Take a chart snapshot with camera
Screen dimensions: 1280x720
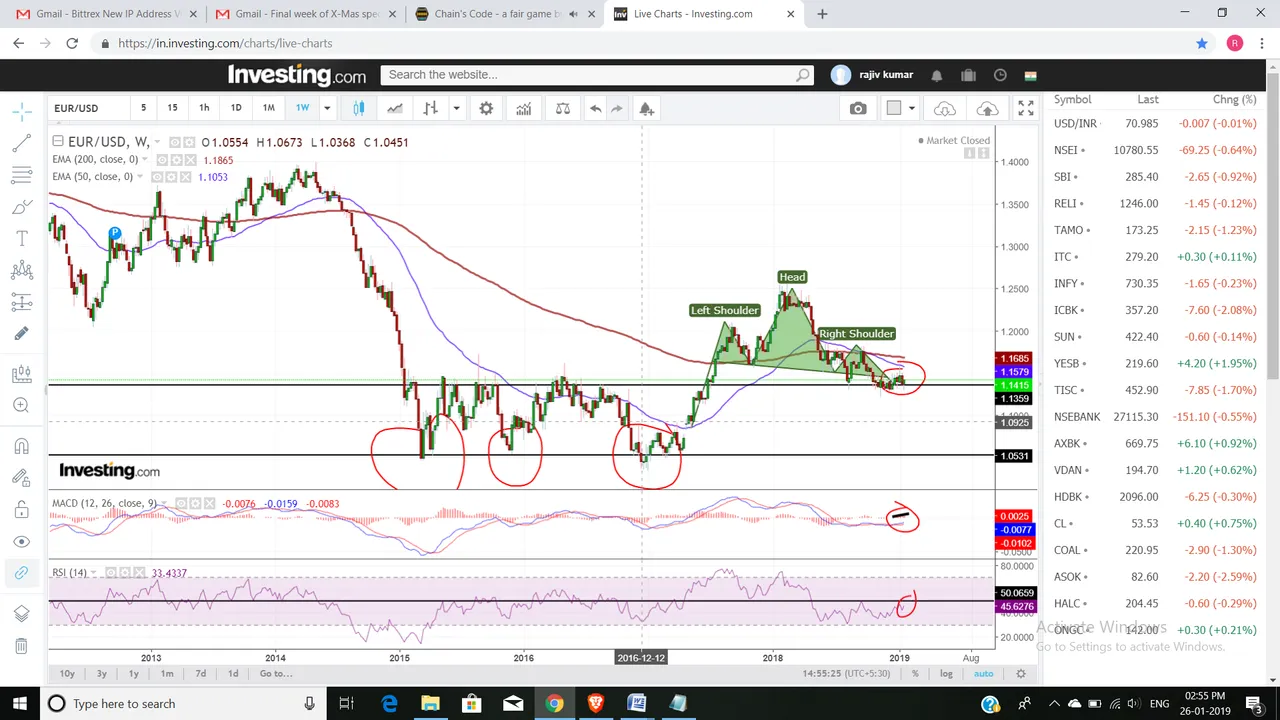pyautogui.click(x=858, y=108)
